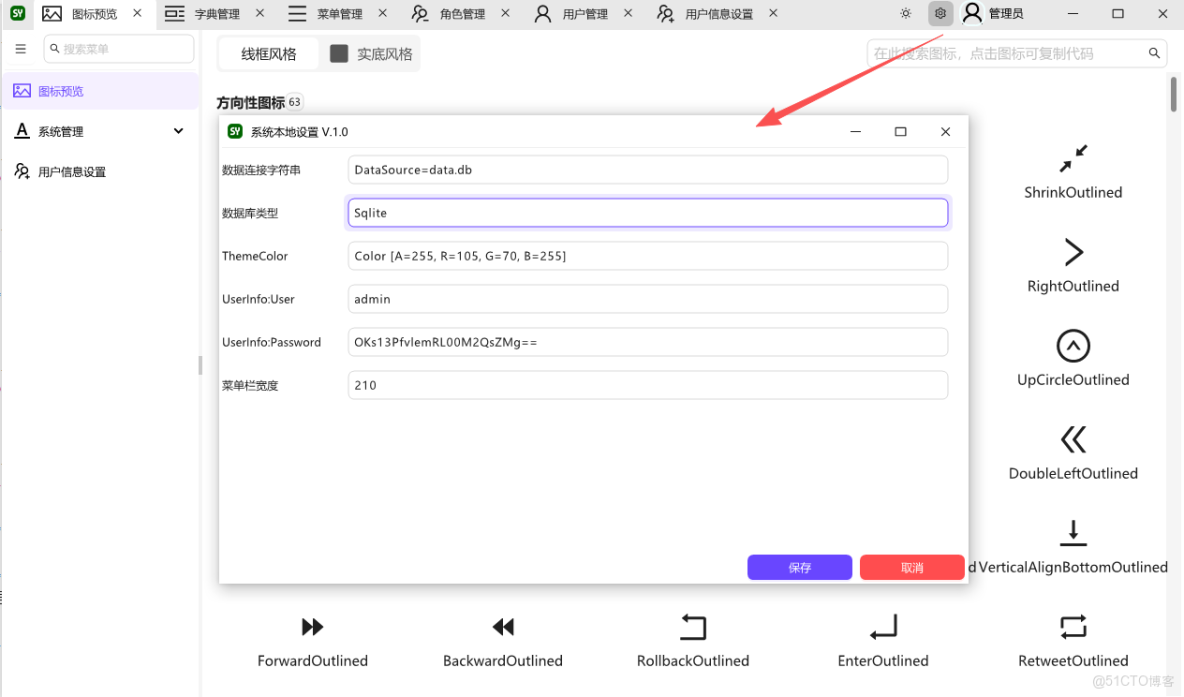Open the 数据库类型 Sqlite field
The width and height of the screenshot is (1184, 697).
647,212
